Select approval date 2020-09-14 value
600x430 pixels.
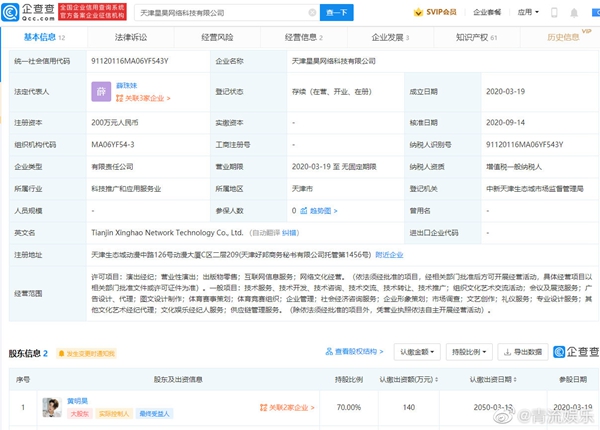pos(505,123)
